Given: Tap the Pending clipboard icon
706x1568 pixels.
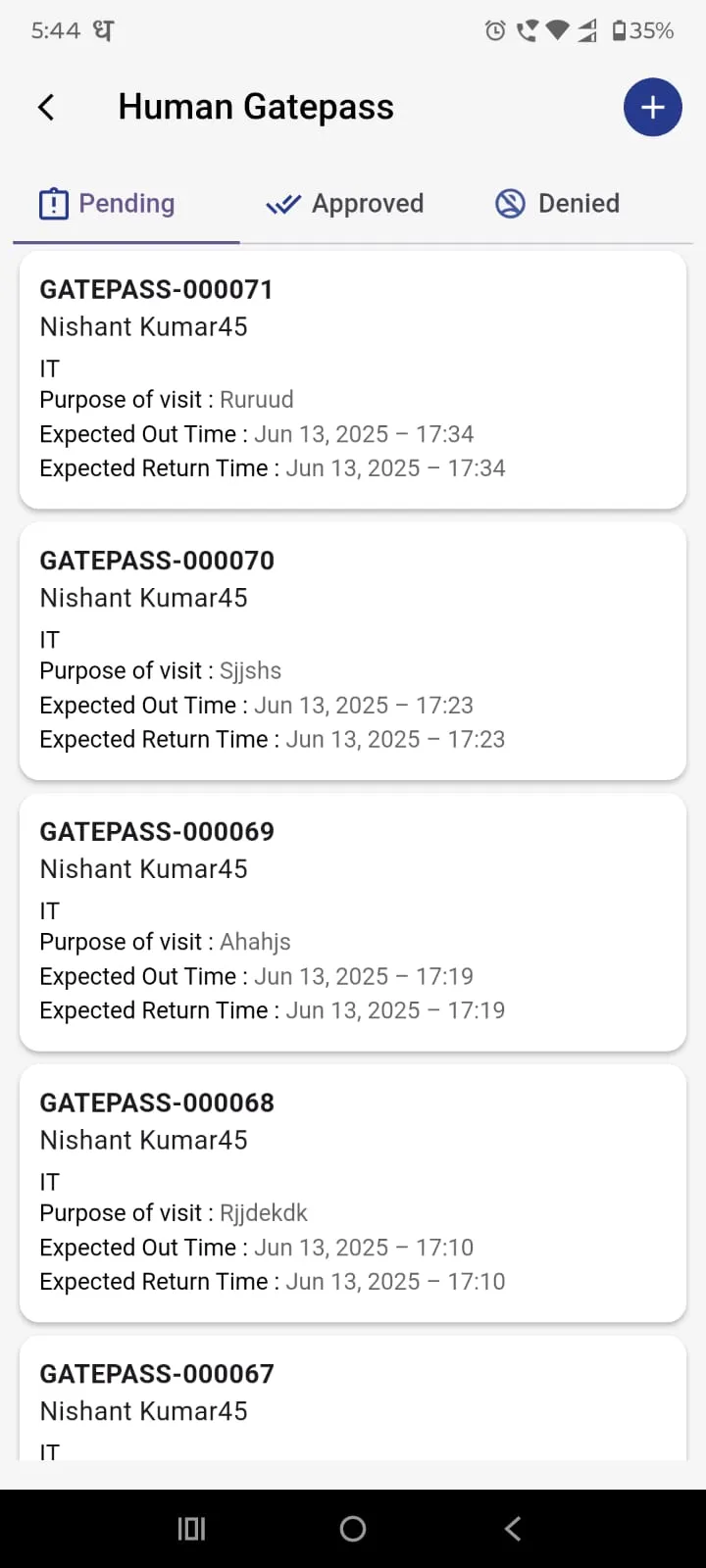Looking at the screenshot, I should (x=53, y=204).
